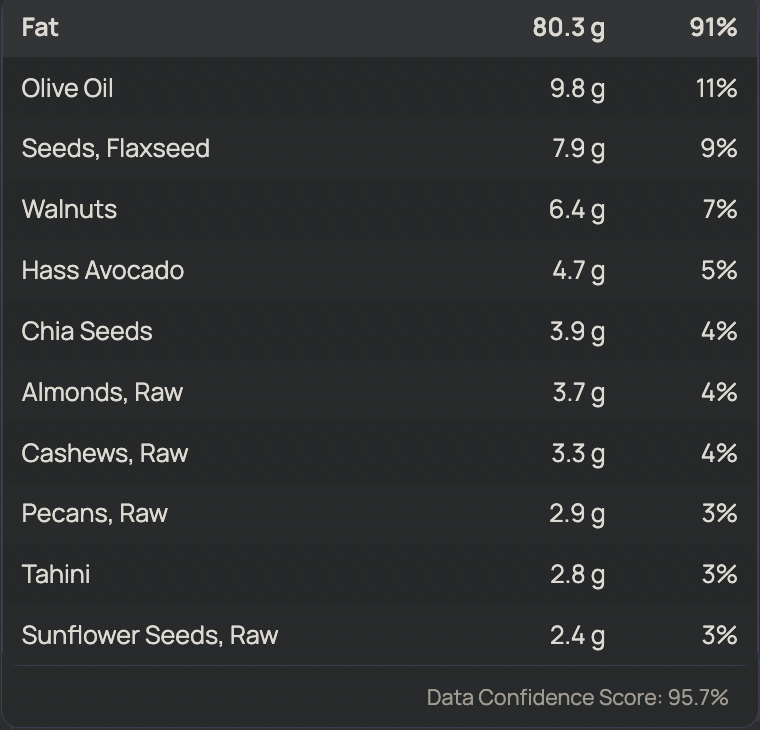Image resolution: width=760 pixels, height=730 pixels.
Task: Select the Cashews, Raw row
Action: tap(104, 453)
